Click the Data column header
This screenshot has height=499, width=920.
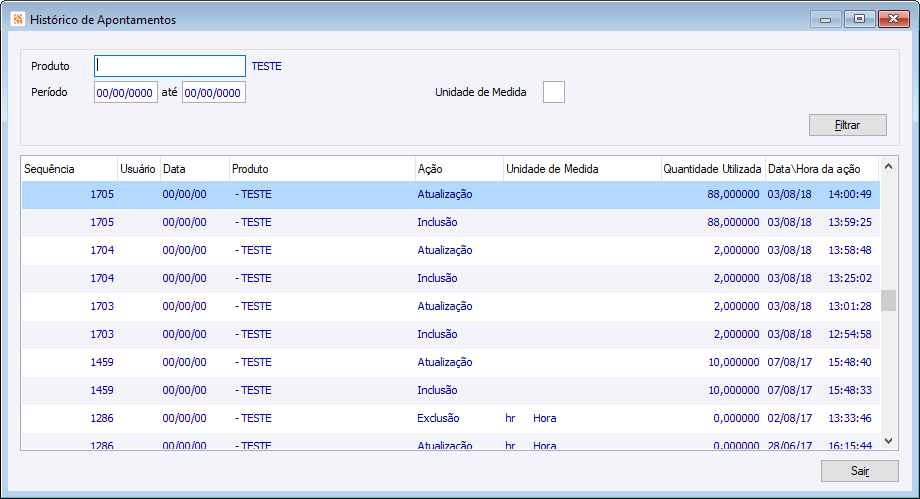coord(195,169)
